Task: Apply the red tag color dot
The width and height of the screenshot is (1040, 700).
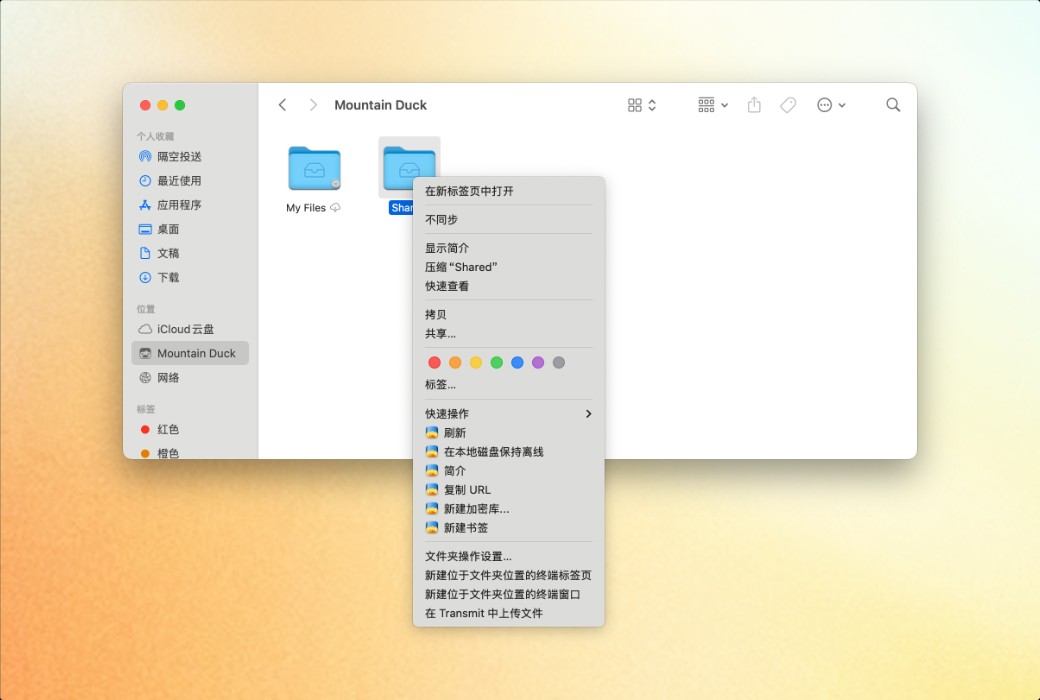Action: pyautogui.click(x=434, y=362)
